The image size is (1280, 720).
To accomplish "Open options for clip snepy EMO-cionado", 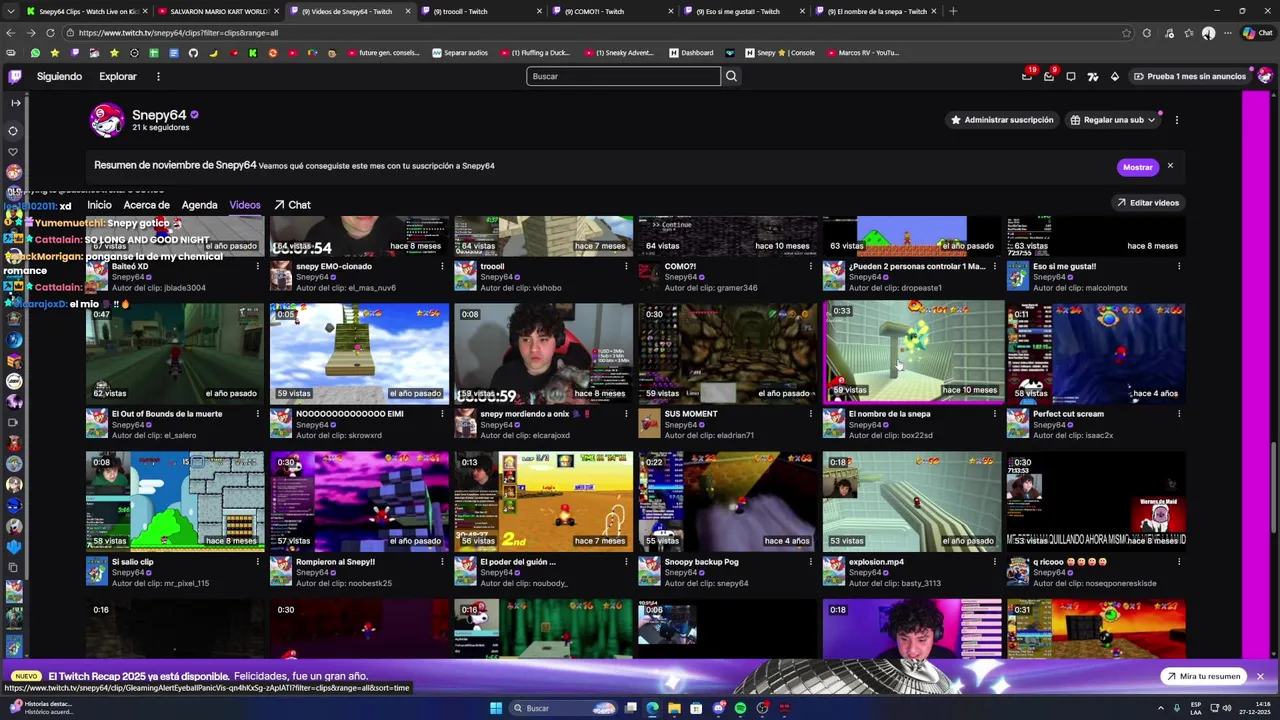I will 442,267.
